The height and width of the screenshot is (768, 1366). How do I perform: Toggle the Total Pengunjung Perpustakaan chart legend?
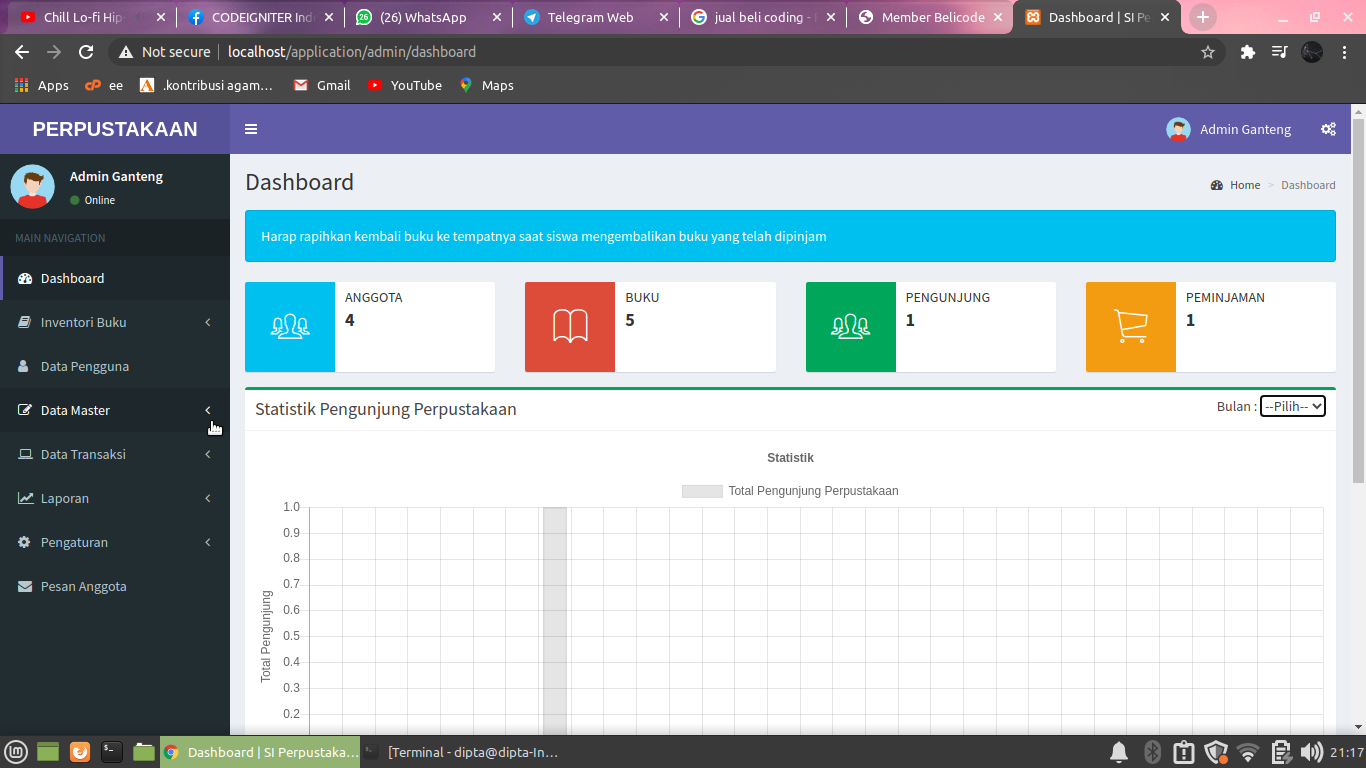coord(790,491)
